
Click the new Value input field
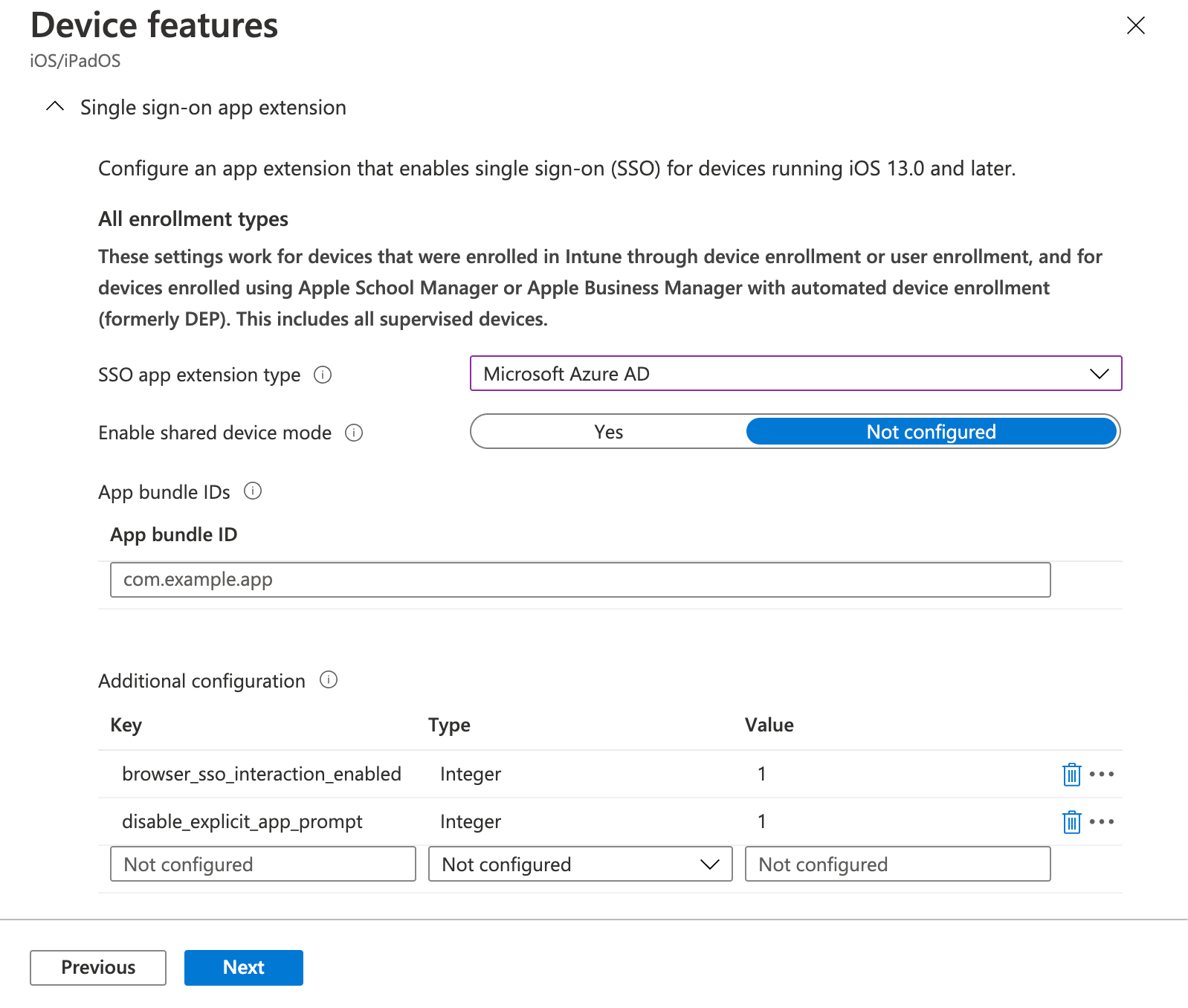tap(897, 865)
